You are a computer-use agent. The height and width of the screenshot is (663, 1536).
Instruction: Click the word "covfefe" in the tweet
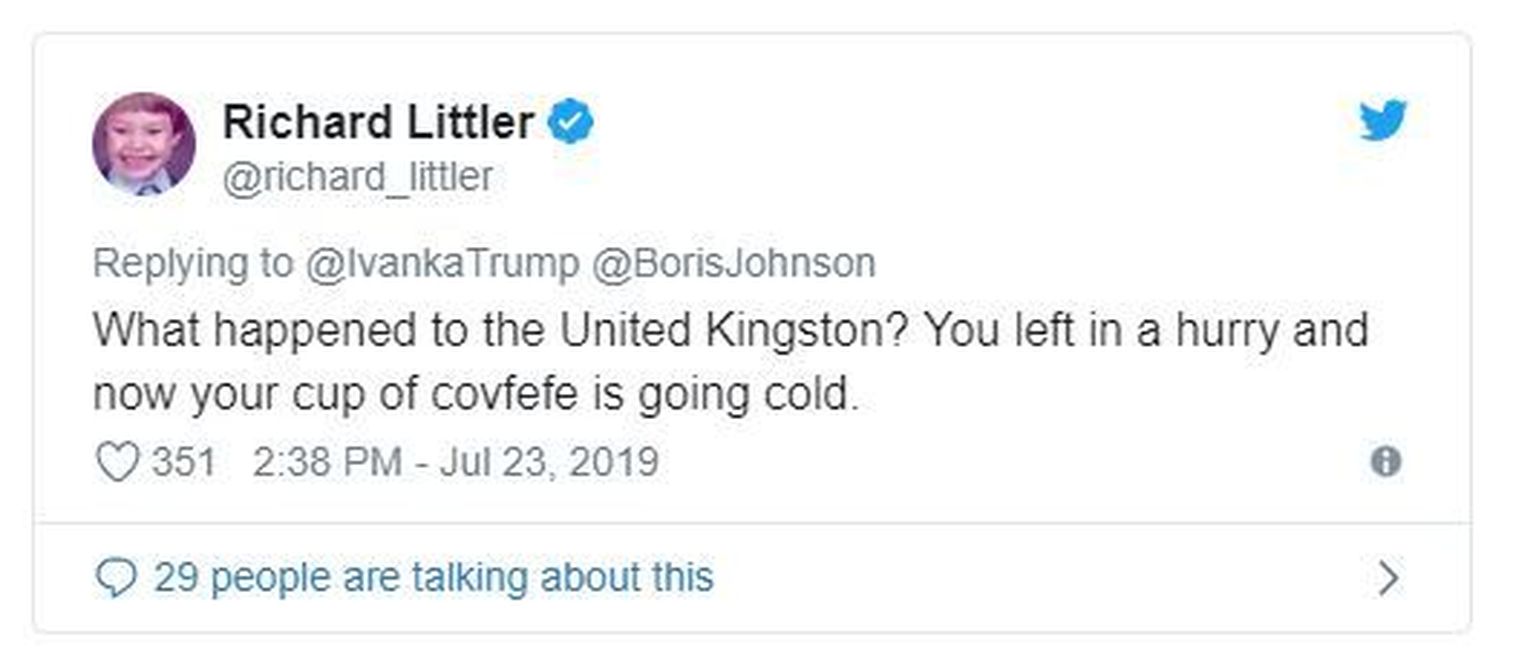tap(504, 395)
